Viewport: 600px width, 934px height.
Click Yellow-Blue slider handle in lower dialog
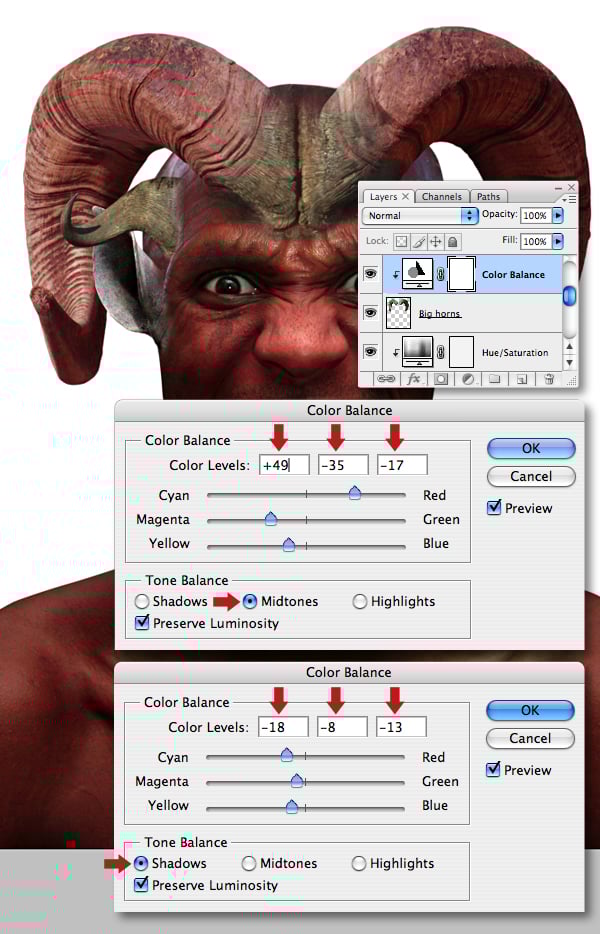pos(291,806)
